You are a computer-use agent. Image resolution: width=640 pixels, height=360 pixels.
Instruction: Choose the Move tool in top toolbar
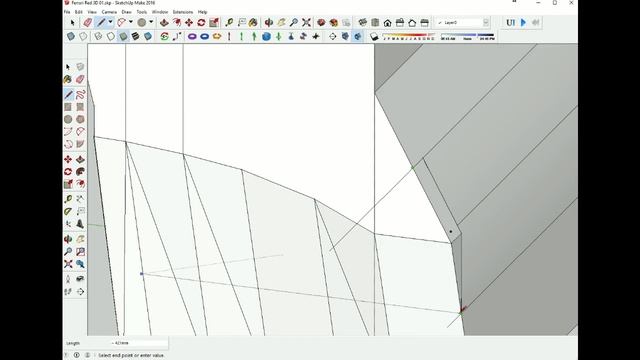pos(189,22)
